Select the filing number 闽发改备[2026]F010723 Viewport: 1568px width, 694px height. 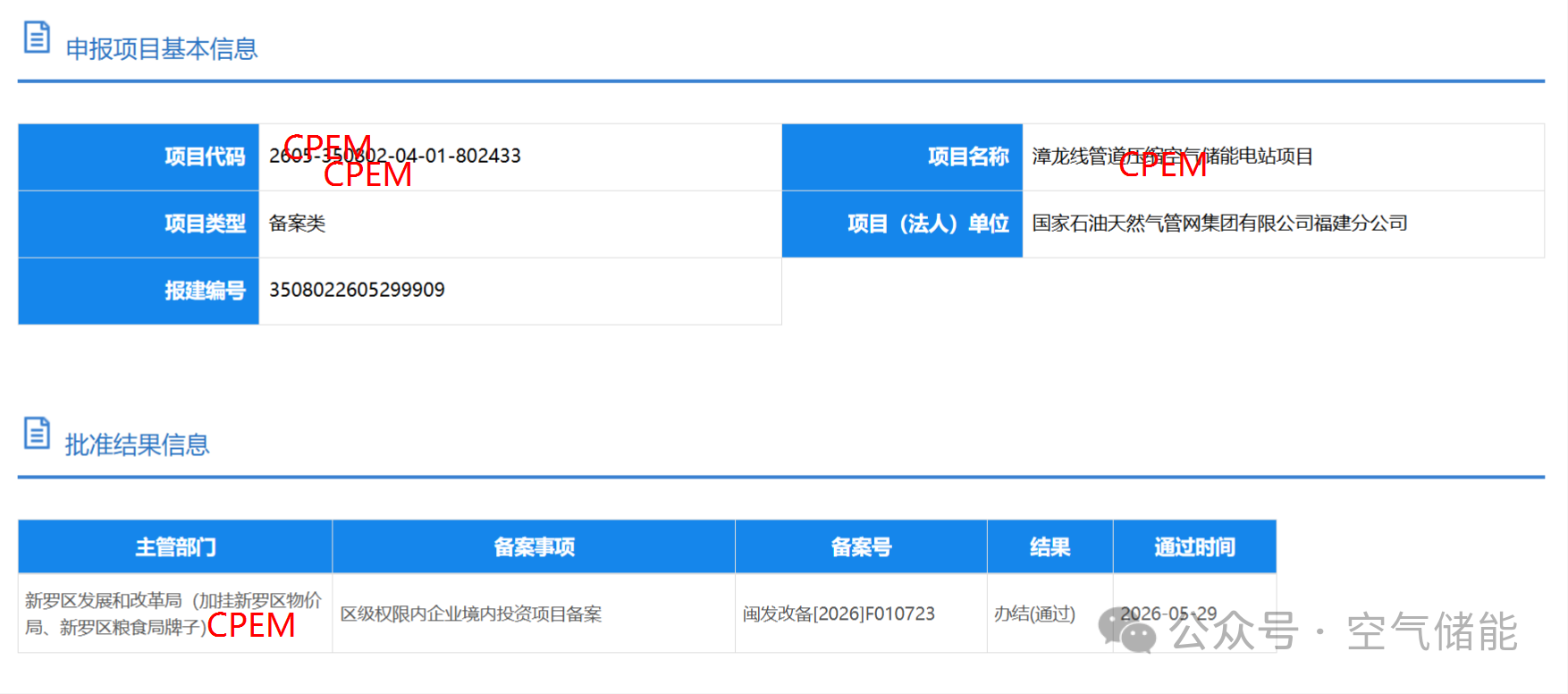[x=839, y=614]
